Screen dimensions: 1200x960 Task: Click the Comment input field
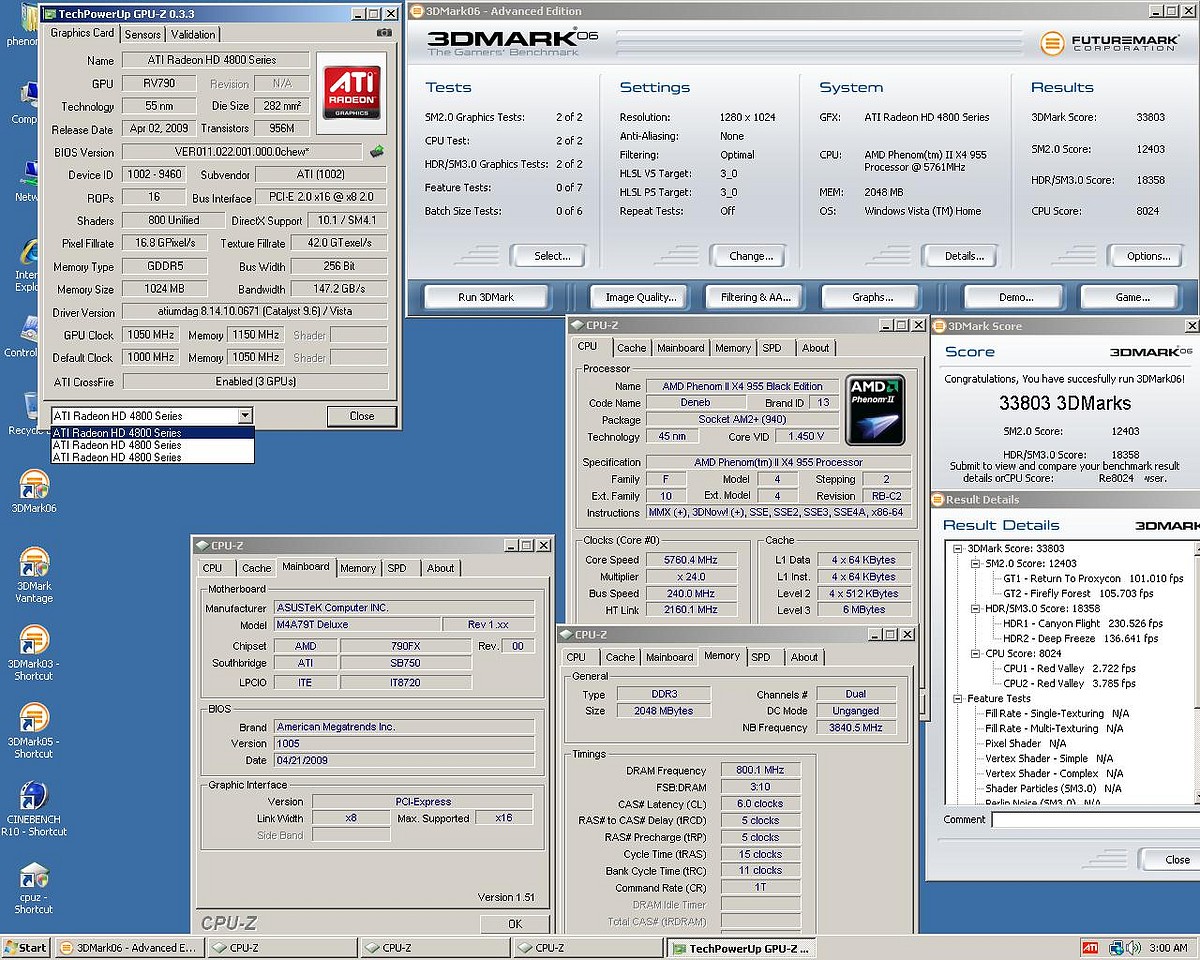[1095, 819]
